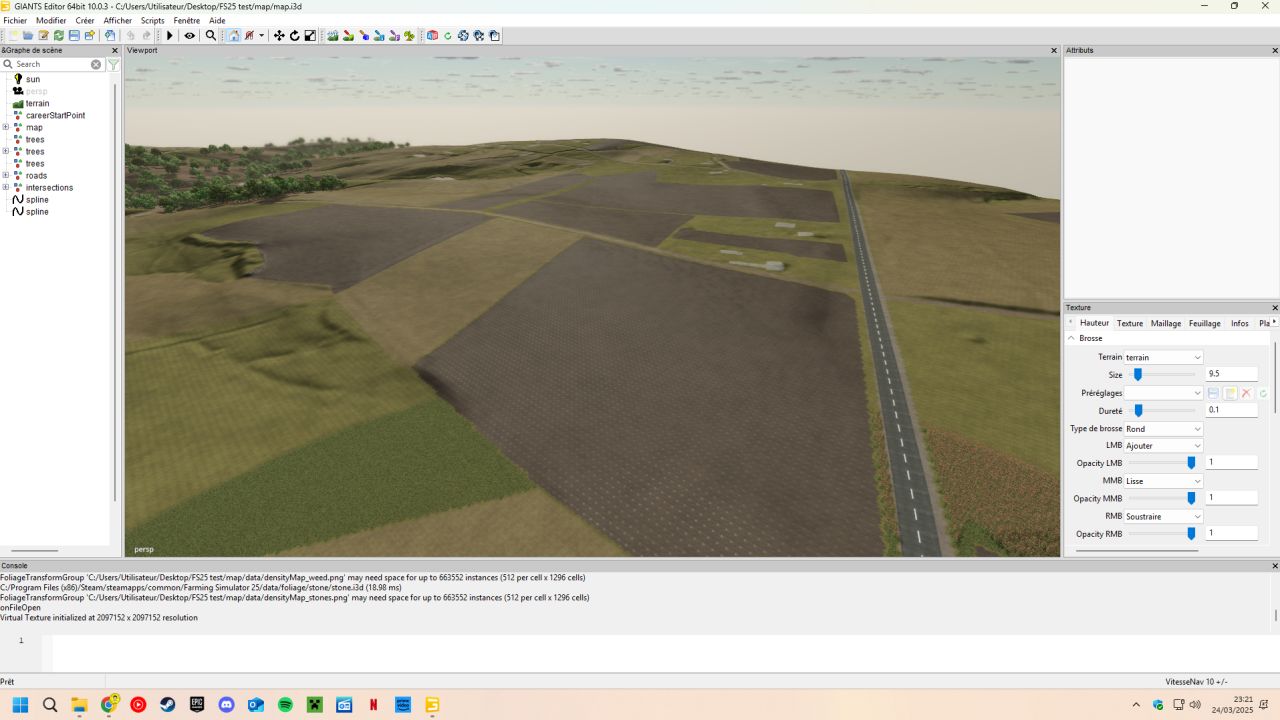
Task: Activate the first terrain sculpt mode icon
Action: (x=333, y=35)
